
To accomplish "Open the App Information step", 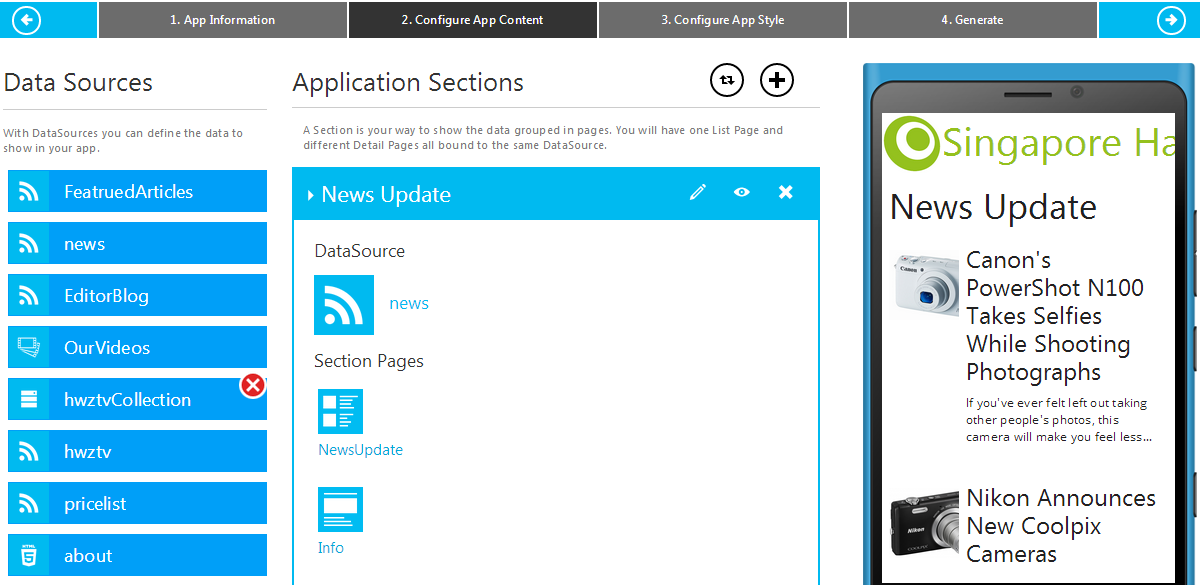I will [x=223, y=20].
